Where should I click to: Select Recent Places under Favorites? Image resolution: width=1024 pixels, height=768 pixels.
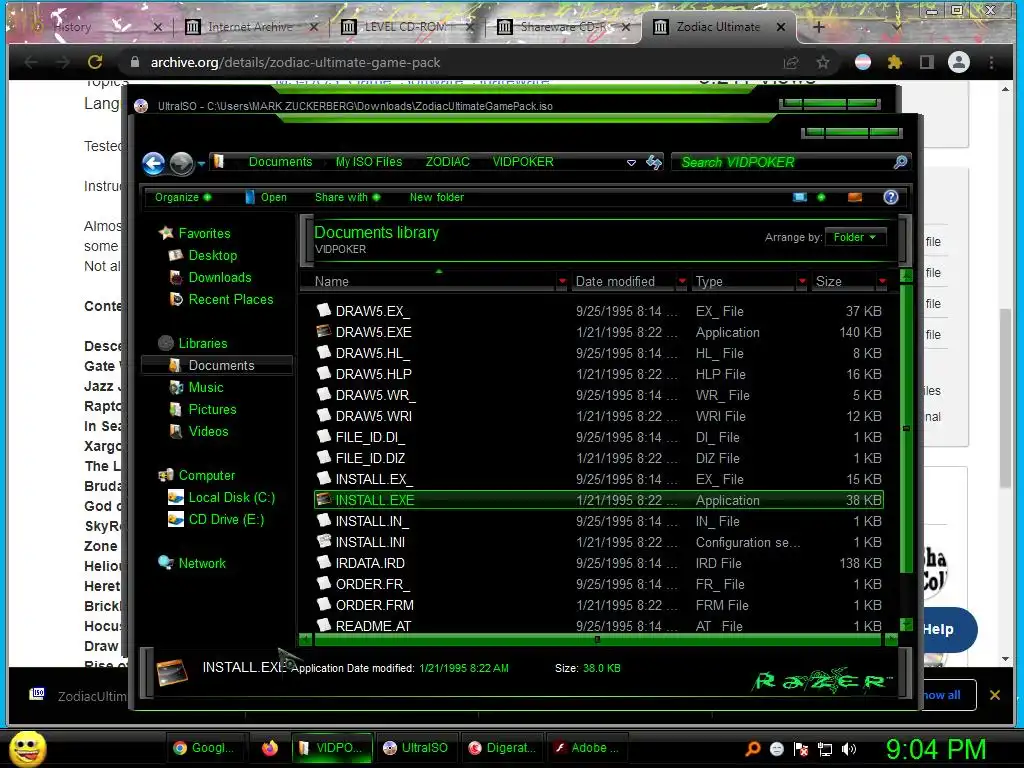point(221,299)
